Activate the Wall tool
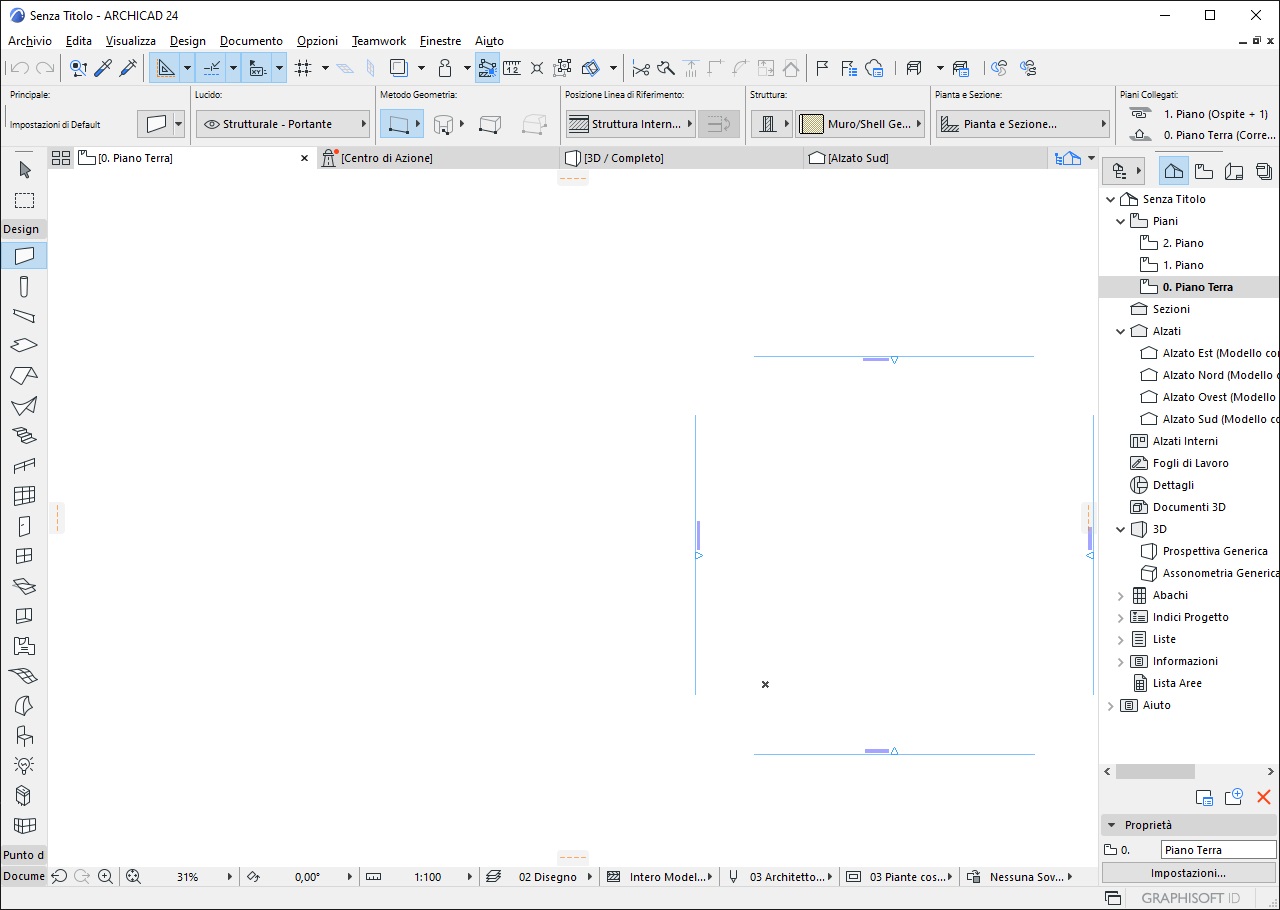 pyautogui.click(x=24, y=256)
